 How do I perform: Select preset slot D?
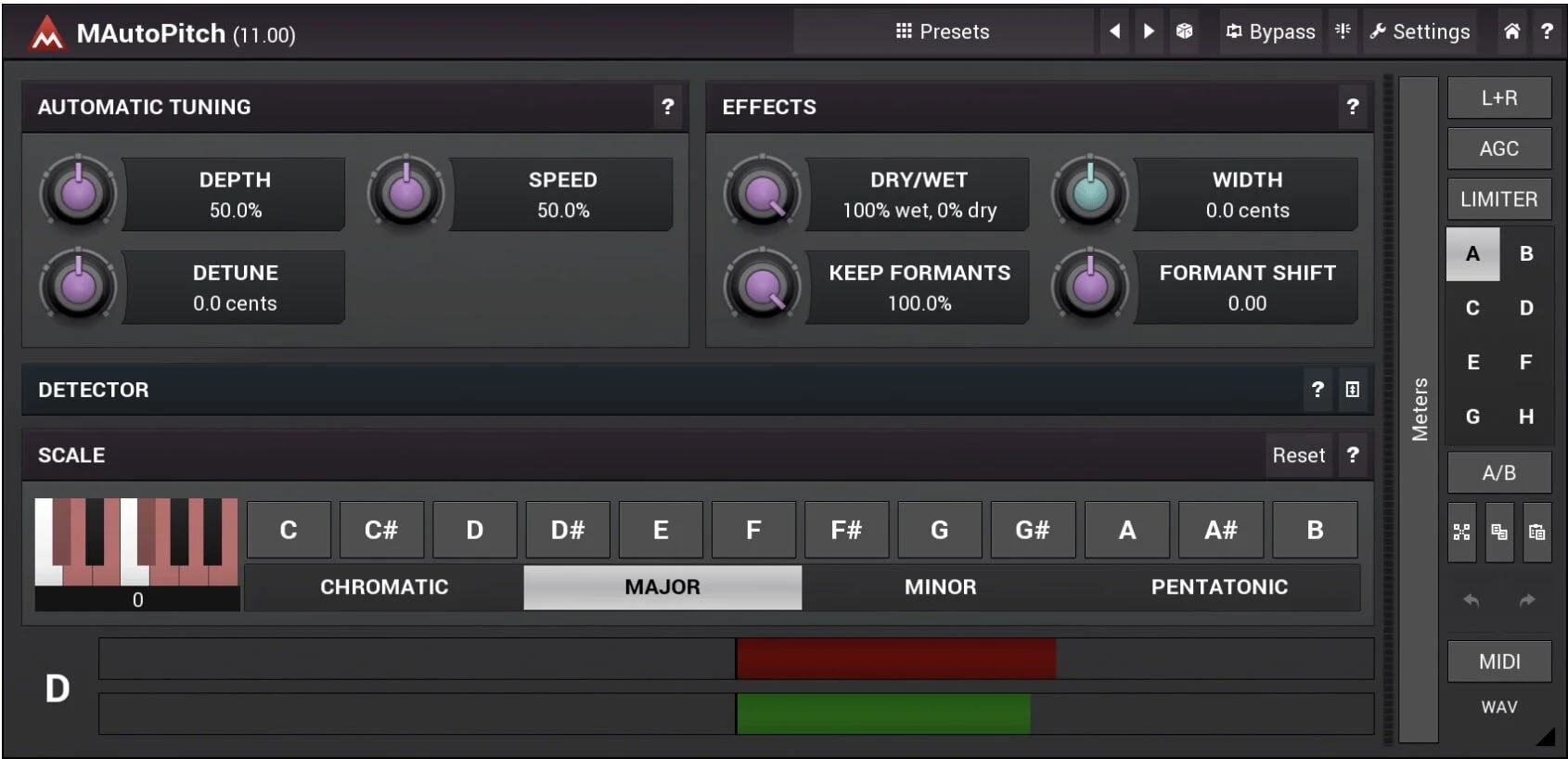(1526, 308)
